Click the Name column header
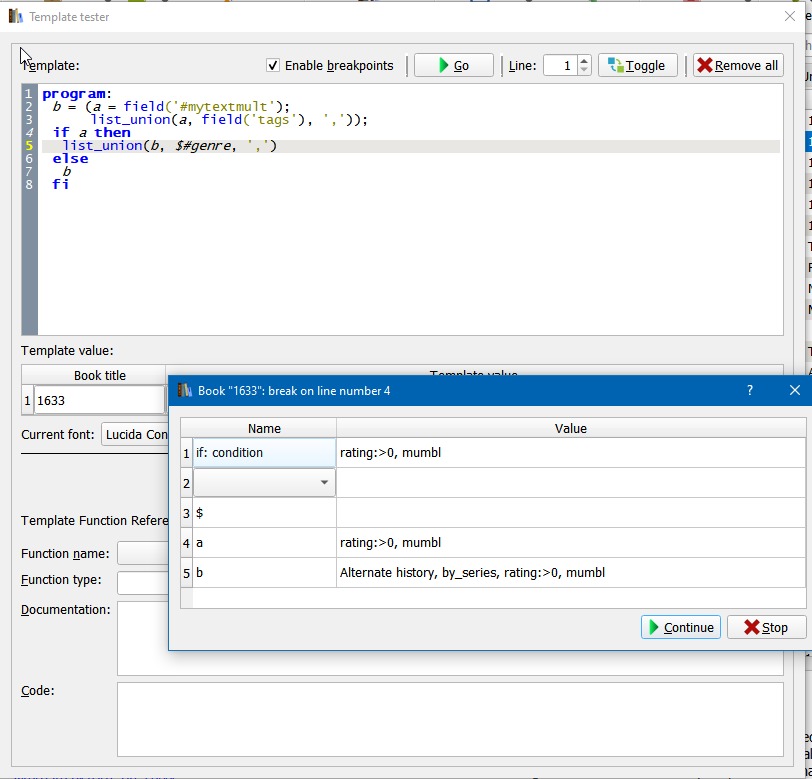The width and height of the screenshot is (812, 779). point(264,428)
